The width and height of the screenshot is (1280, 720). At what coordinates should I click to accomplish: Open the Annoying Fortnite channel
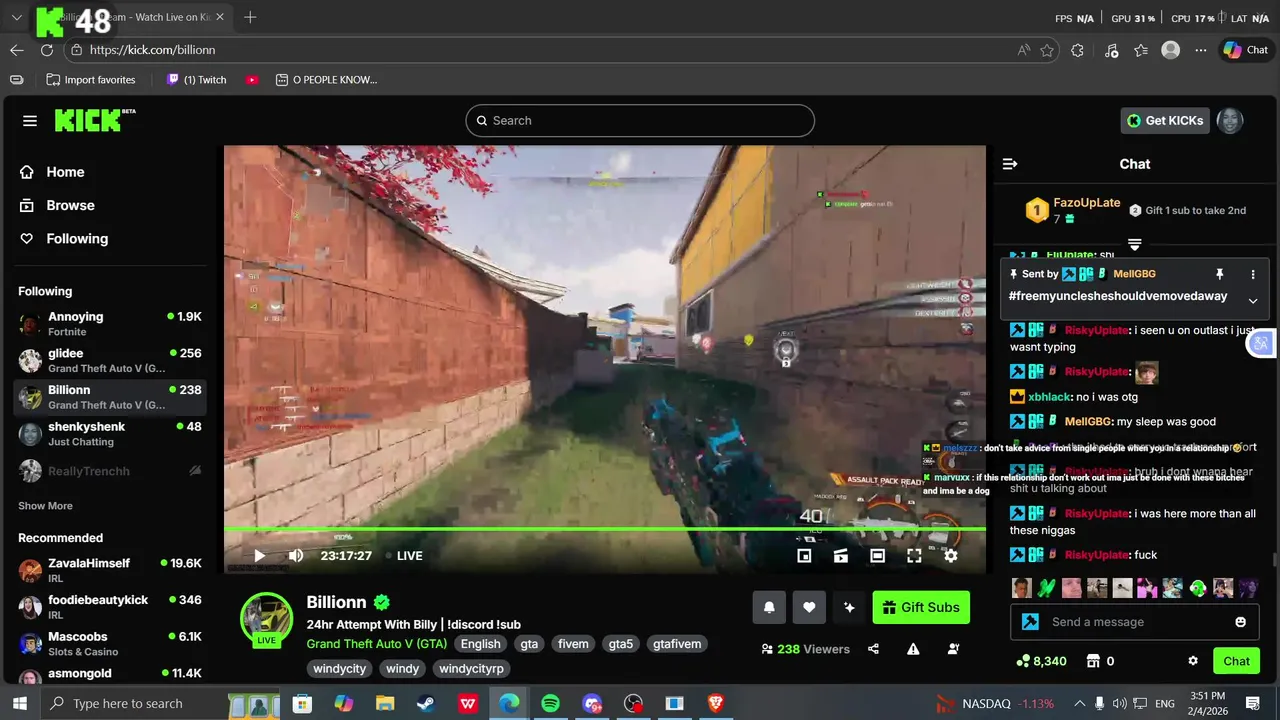[110, 324]
